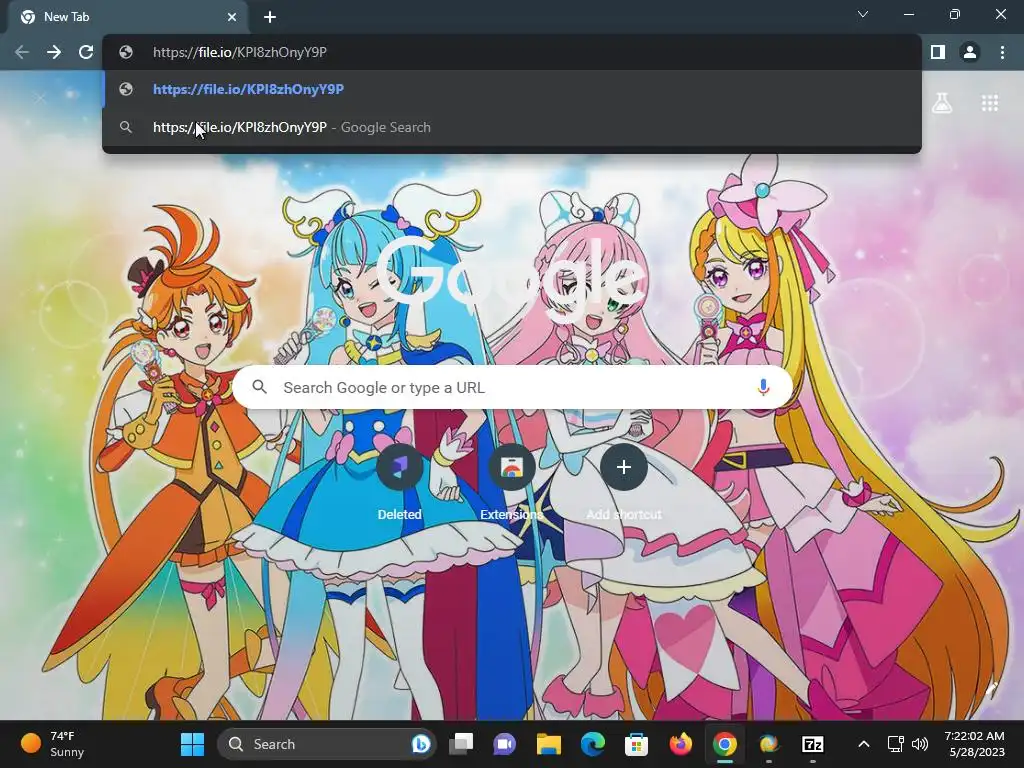Click the taskbar Search box

coord(327,744)
